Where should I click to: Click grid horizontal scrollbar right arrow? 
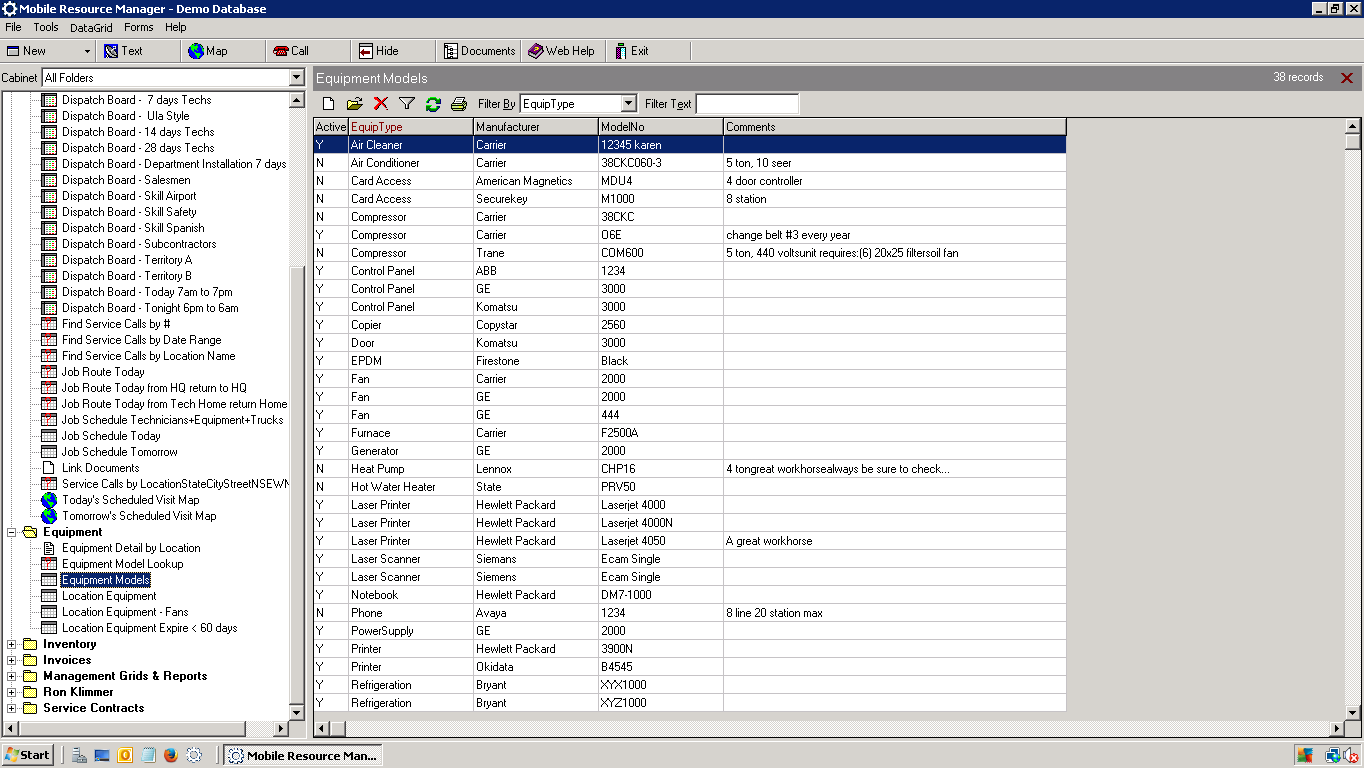pyautogui.click(x=1336, y=729)
